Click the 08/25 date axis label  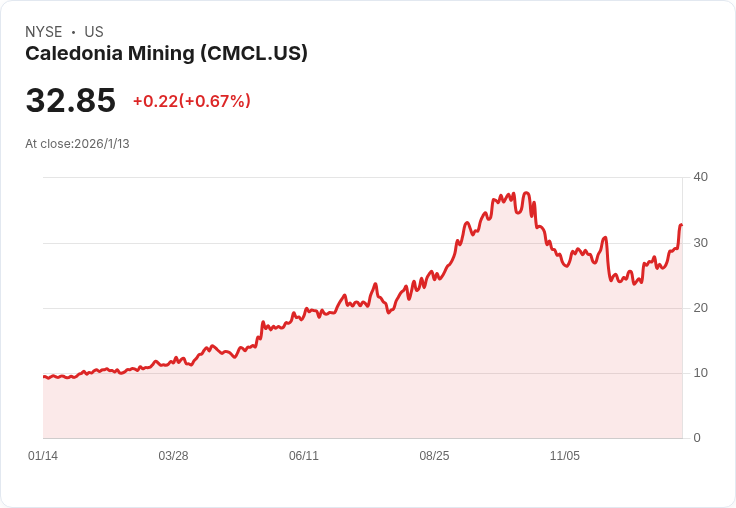(434, 456)
